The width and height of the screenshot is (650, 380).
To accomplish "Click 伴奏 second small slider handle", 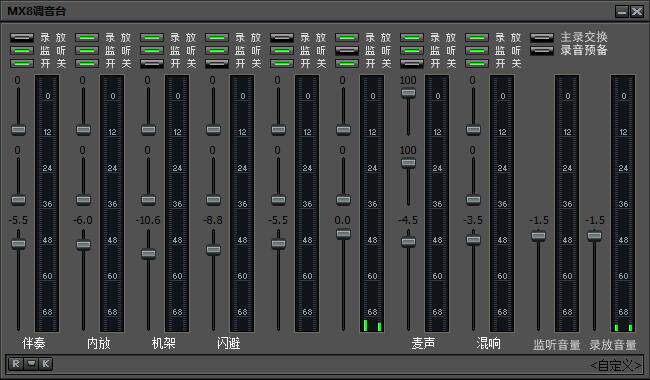I will [x=19, y=200].
